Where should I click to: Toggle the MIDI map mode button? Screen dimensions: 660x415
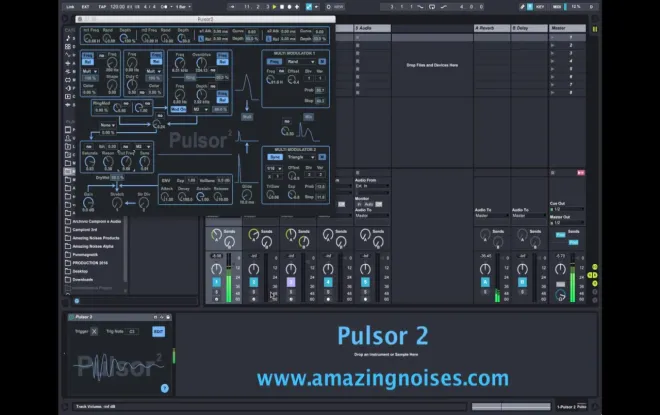pyautogui.click(x=556, y=7)
